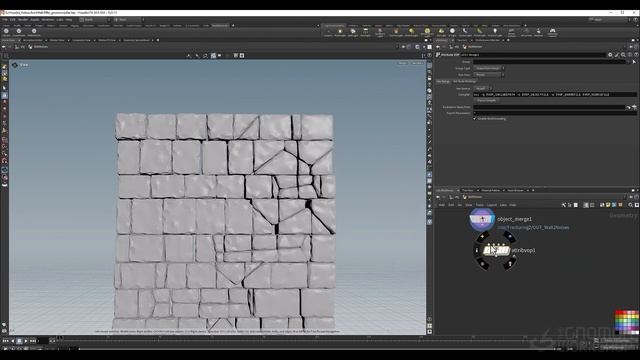The image size is (640, 360).
Task: Switch to the Attribute Bindings tab
Action: (x=465, y=81)
